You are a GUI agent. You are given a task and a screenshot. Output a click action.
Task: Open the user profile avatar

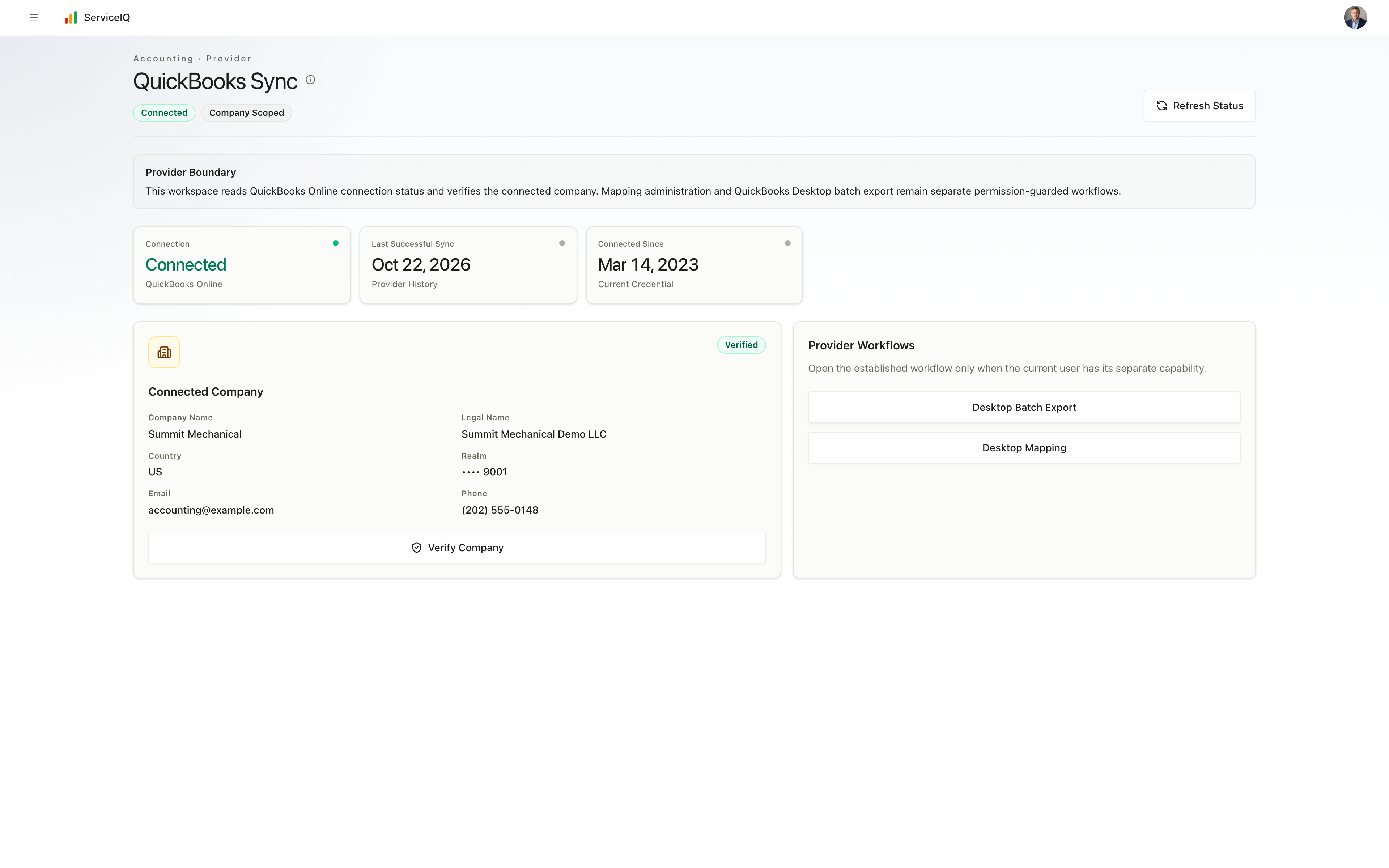pos(1355,17)
